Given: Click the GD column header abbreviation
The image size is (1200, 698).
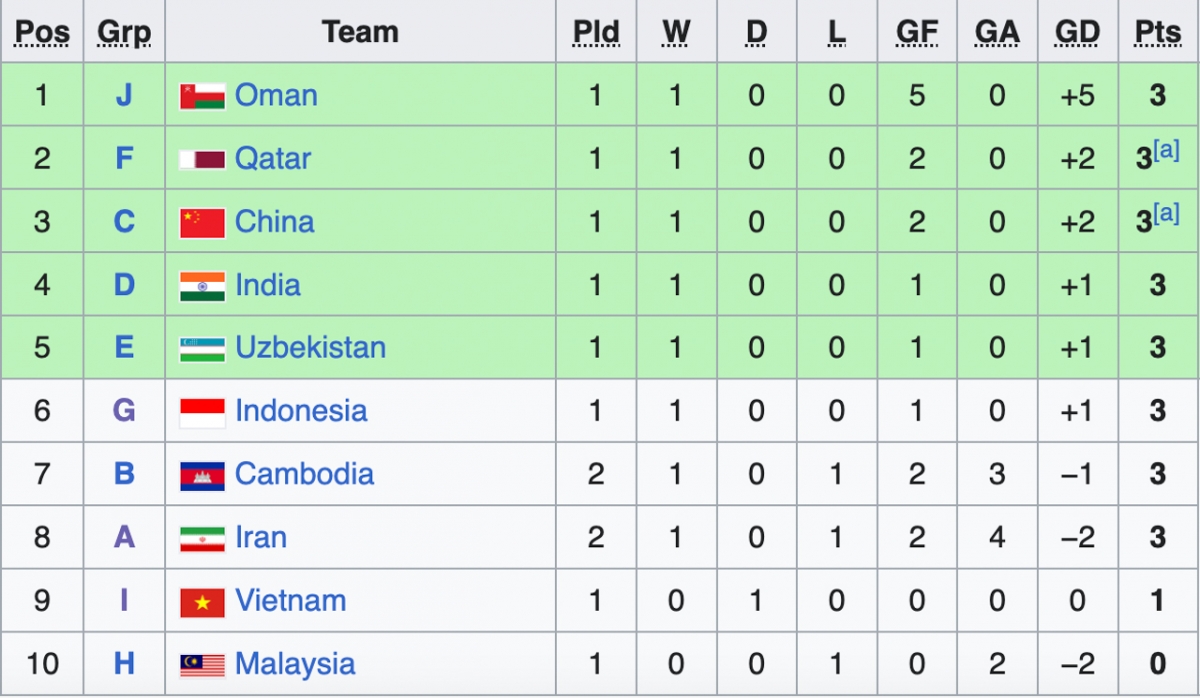Looking at the screenshot, I should (x=1077, y=32).
